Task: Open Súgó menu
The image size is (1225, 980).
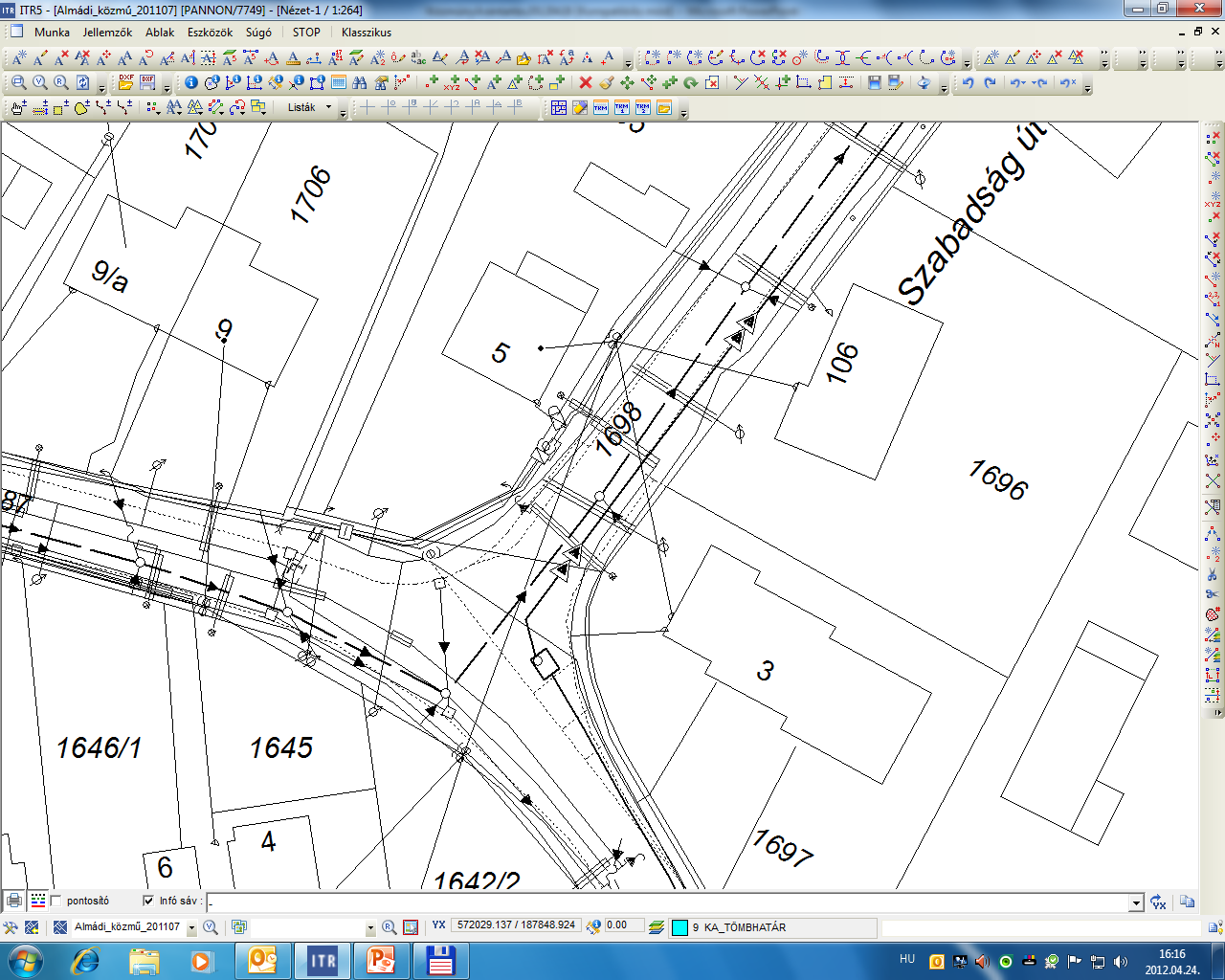Action: pos(258,33)
